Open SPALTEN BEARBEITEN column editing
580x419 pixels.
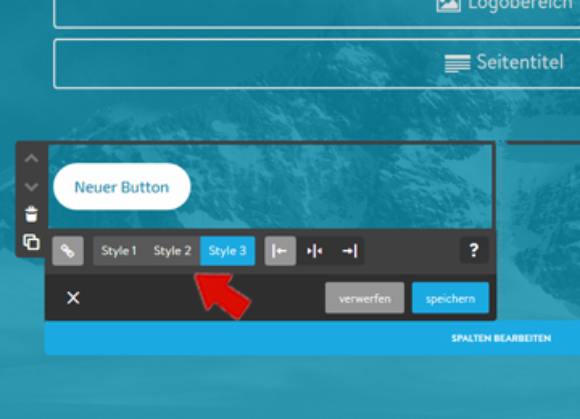tap(501, 338)
